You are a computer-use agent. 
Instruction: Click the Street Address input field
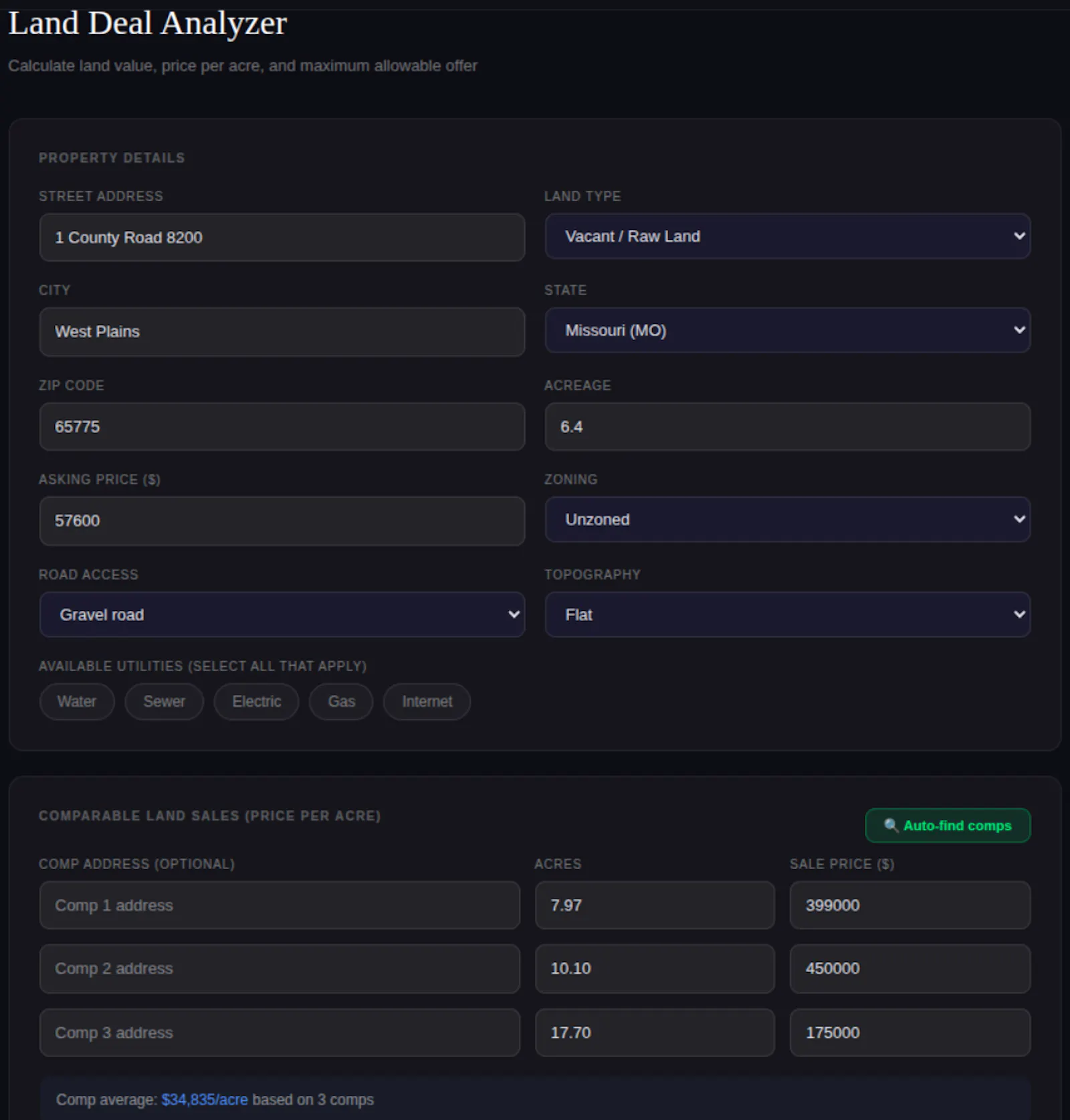[x=282, y=238]
